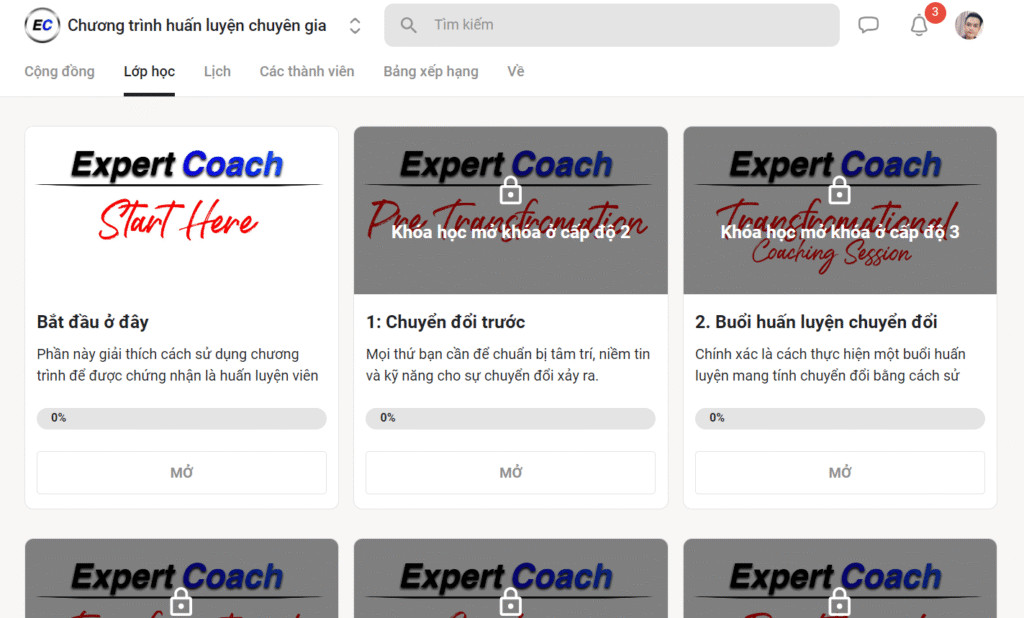The height and width of the screenshot is (618, 1024).
Task: Open the Về tab
Action: click(516, 71)
